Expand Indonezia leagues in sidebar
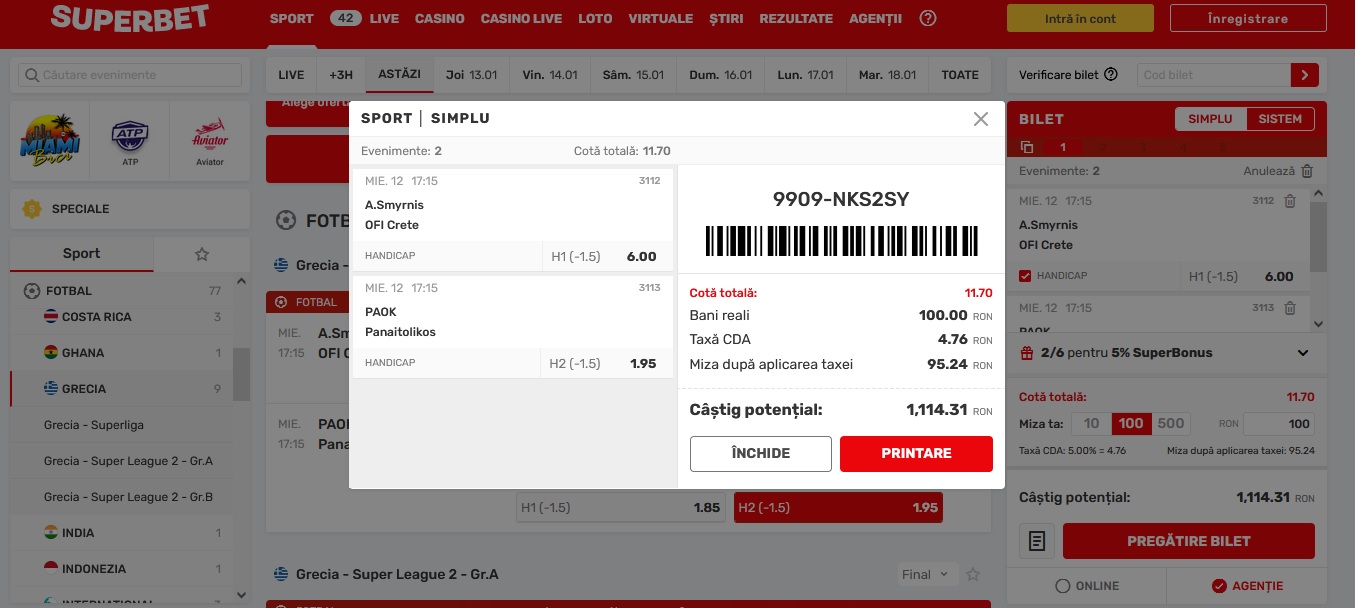1356x608 pixels. coord(122,569)
